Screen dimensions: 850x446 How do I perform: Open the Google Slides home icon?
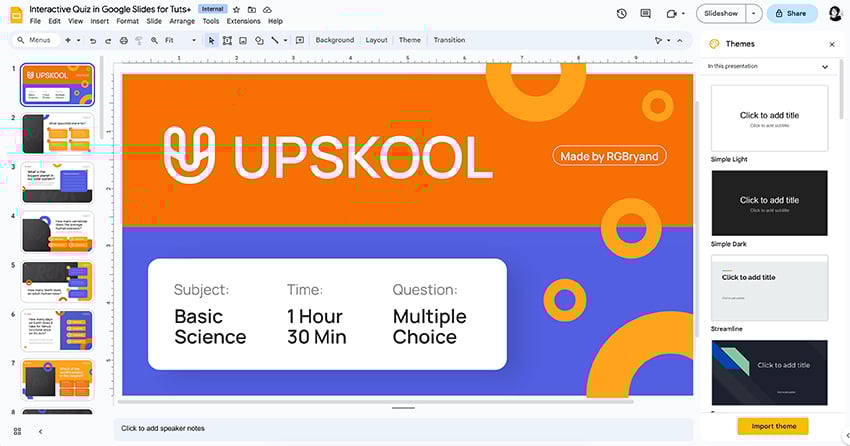click(16, 15)
